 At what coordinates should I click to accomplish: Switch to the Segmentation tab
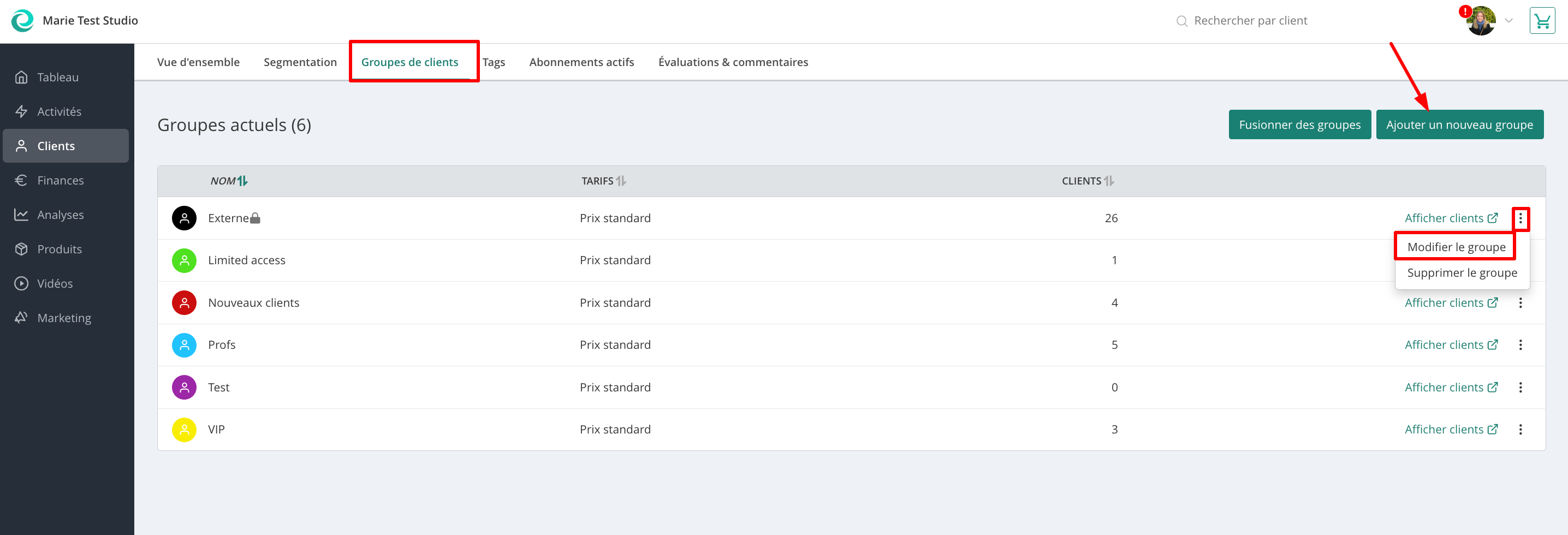pyautogui.click(x=300, y=62)
